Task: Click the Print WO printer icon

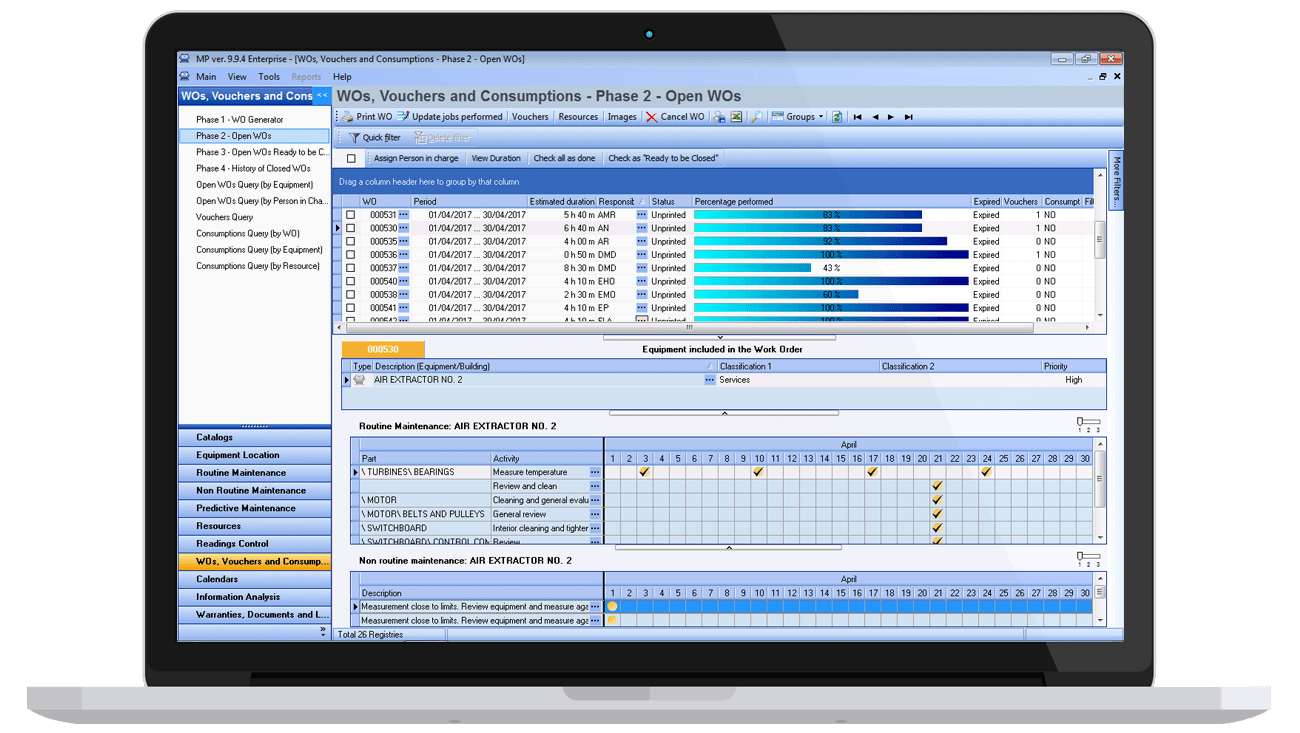Action: [347, 117]
